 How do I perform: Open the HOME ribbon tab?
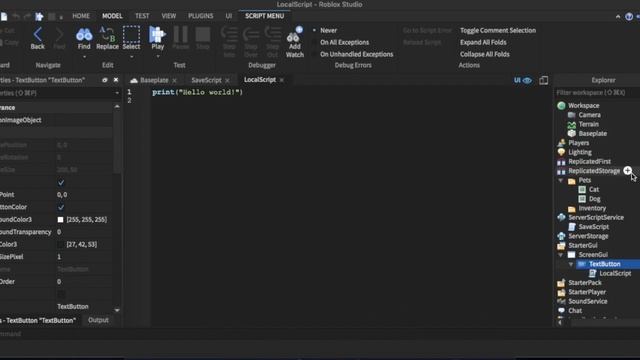(x=81, y=16)
